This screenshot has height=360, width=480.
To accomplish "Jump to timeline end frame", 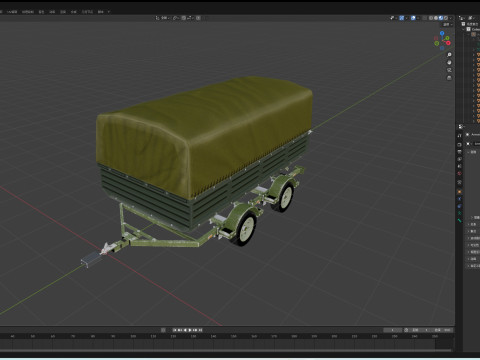I will [200, 330].
